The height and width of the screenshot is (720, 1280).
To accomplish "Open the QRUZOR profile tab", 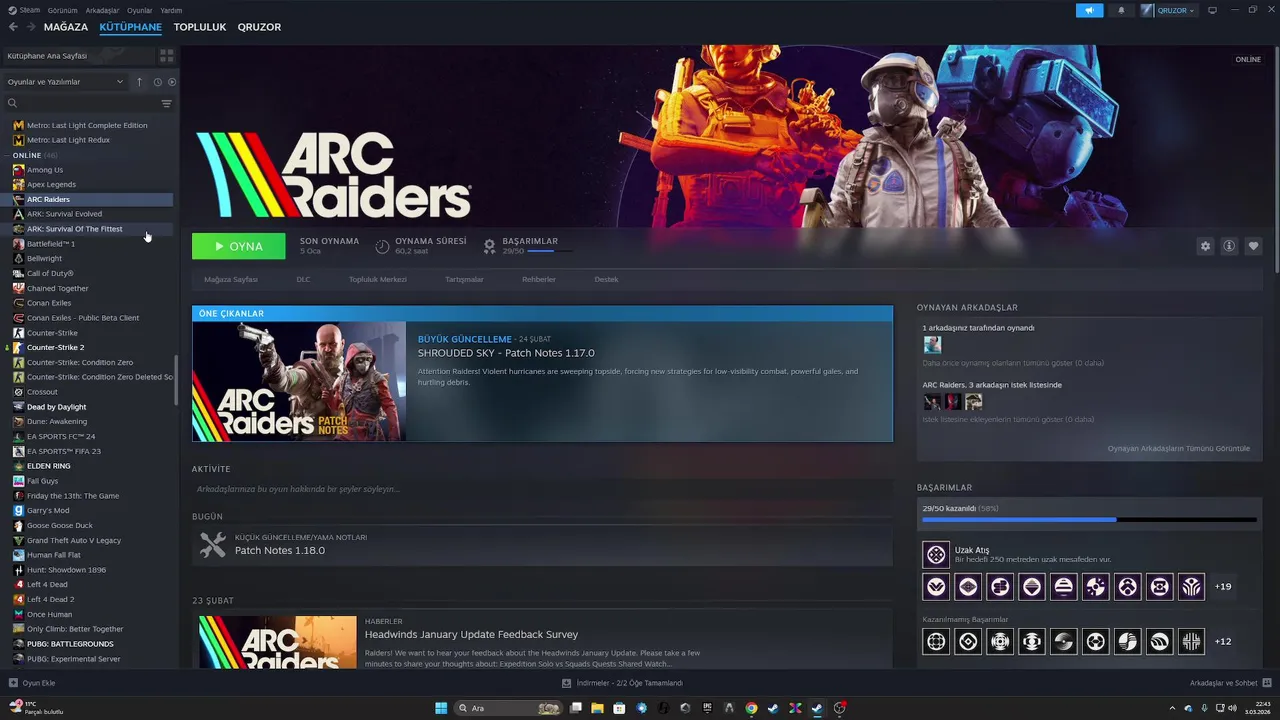I will pos(259,27).
